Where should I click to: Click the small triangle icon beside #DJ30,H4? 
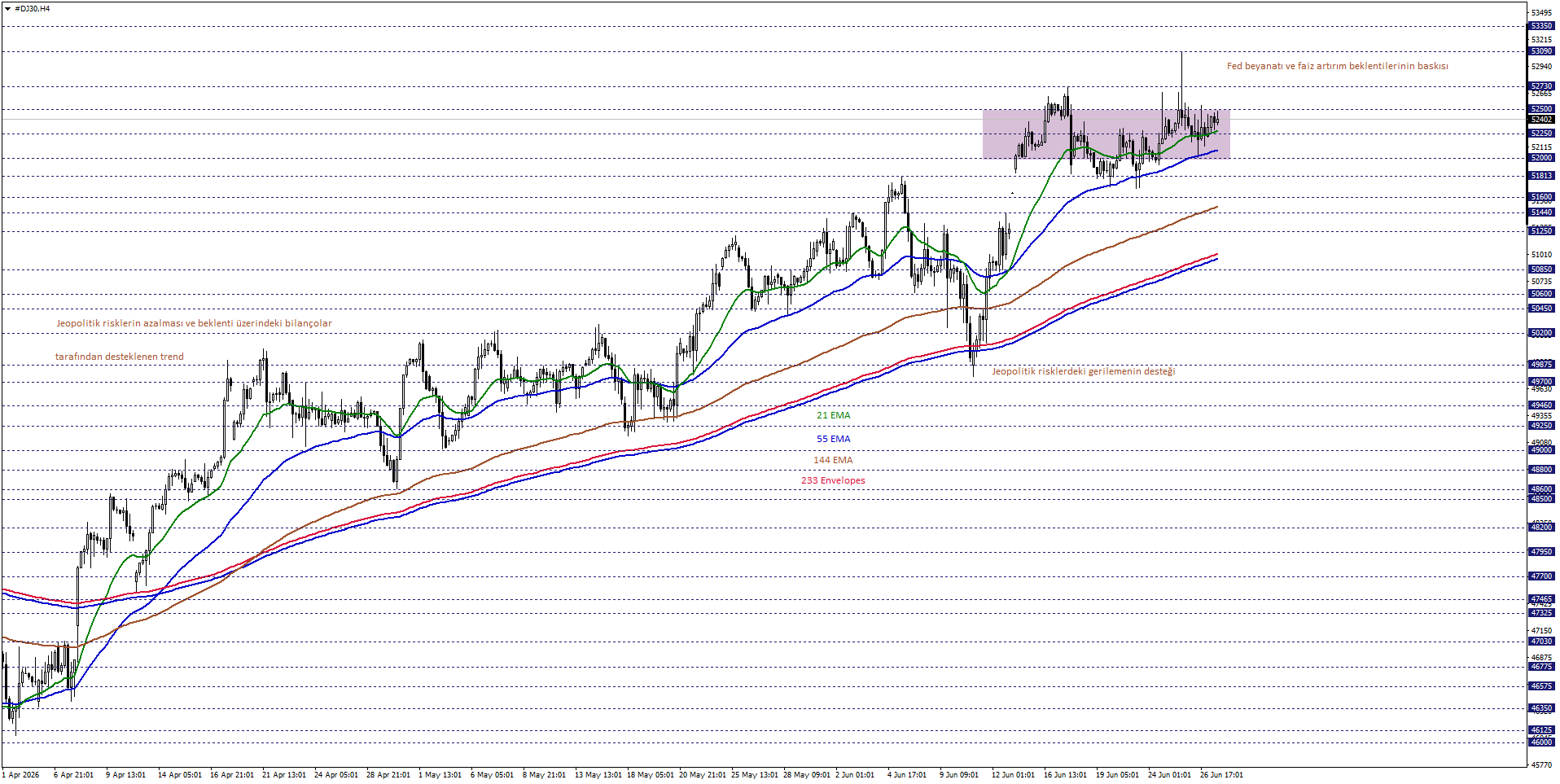[7, 8]
